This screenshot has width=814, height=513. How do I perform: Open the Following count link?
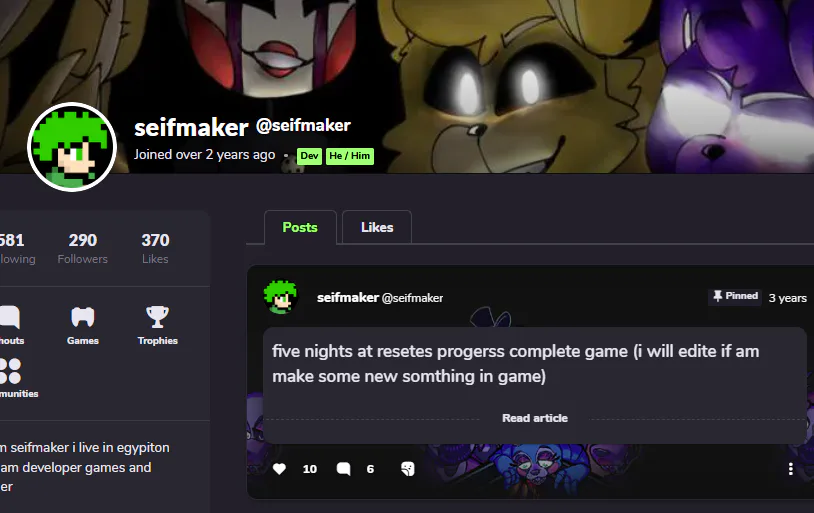16,249
